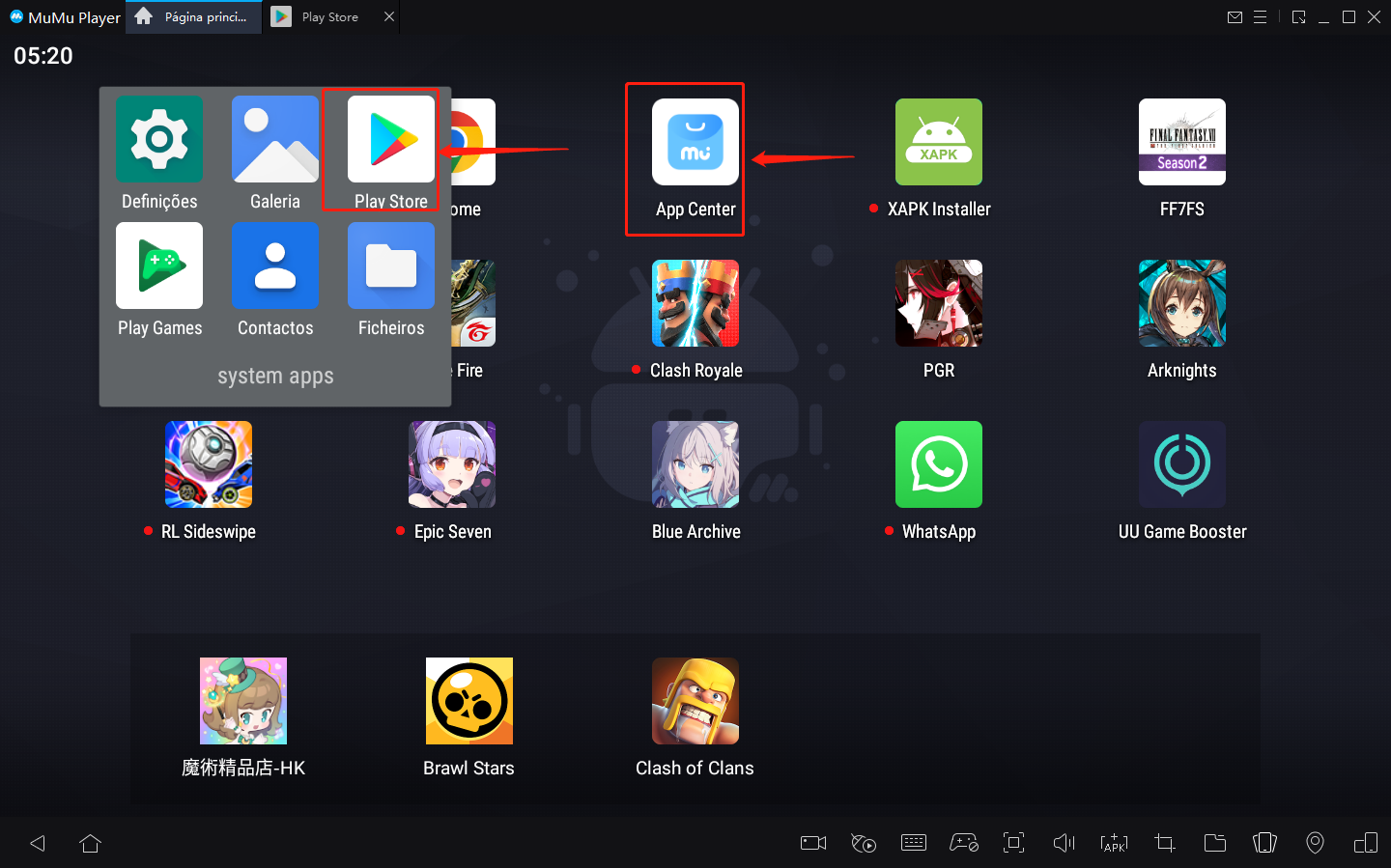Screen dimensions: 1391x868
Task: Launch UU Game Booster
Action: [1181, 464]
